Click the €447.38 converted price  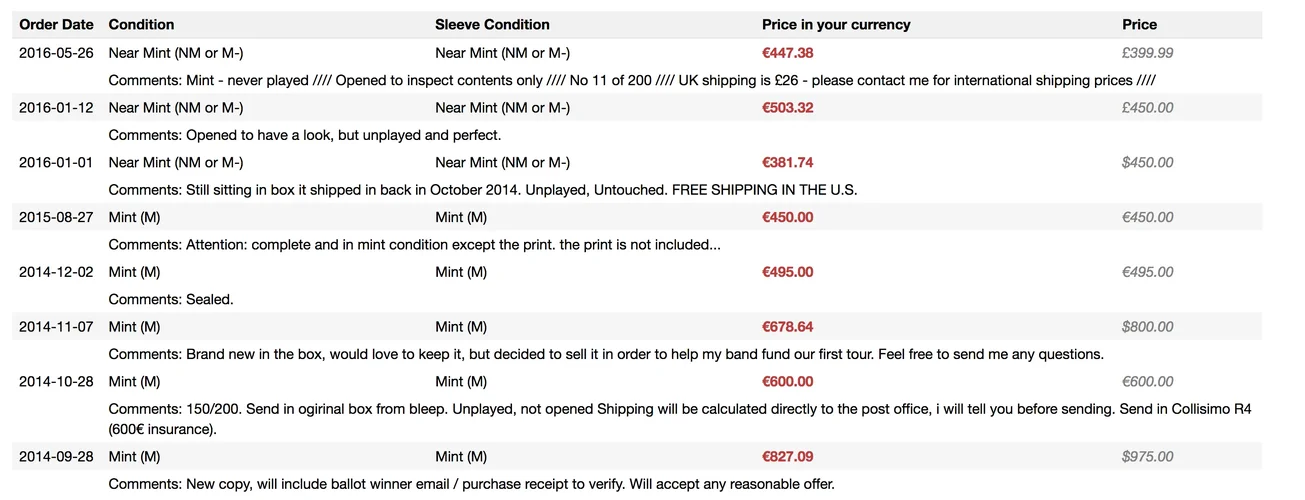(787, 53)
